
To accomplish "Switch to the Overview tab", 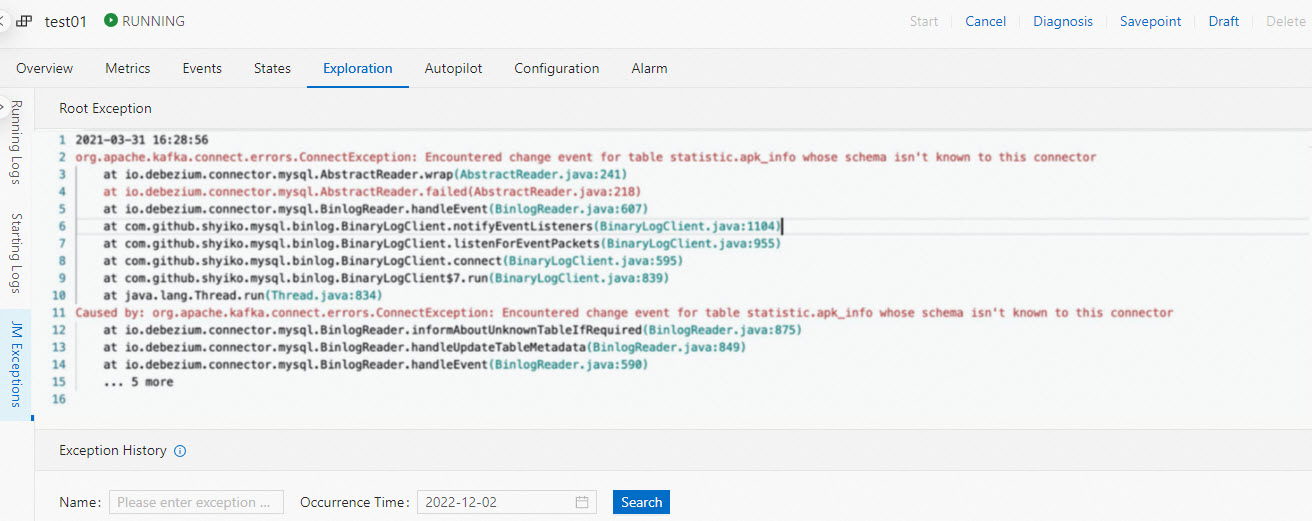I will [x=44, y=69].
